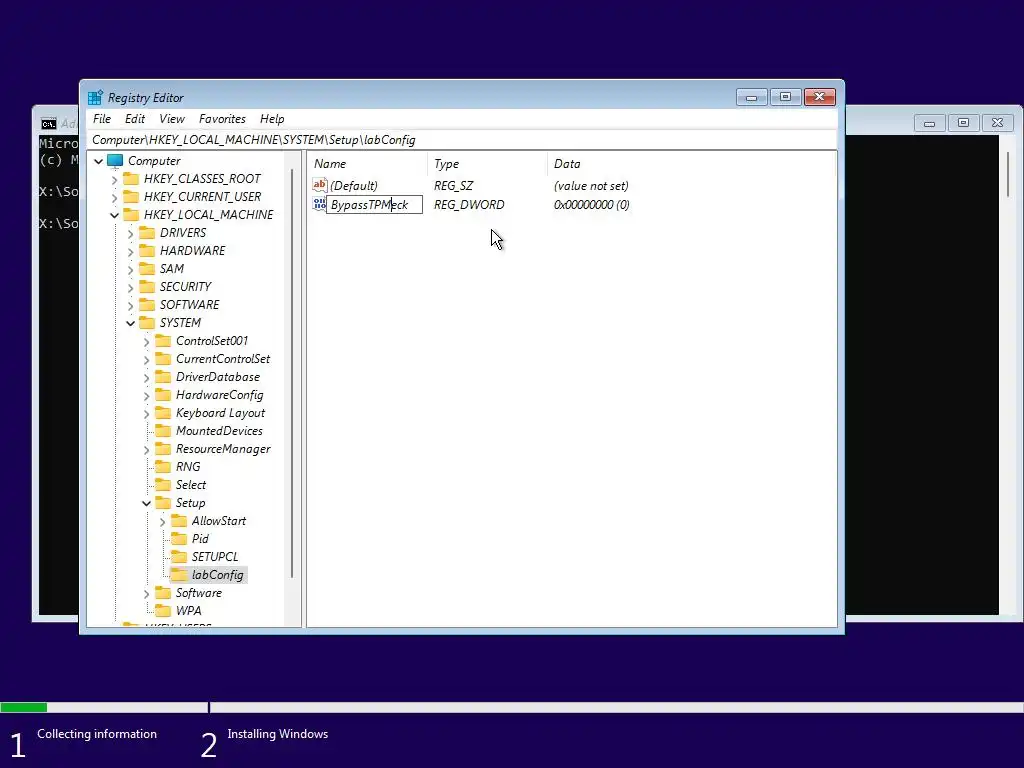1024x768 pixels.
Task: Select the HardwareConfig folder icon
Action: (x=163, y=394)
